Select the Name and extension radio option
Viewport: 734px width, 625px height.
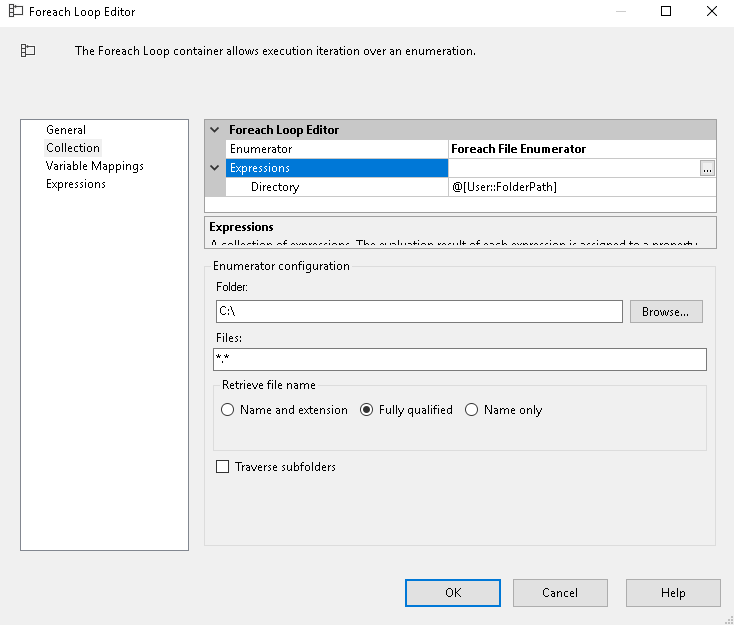(228, 410)
